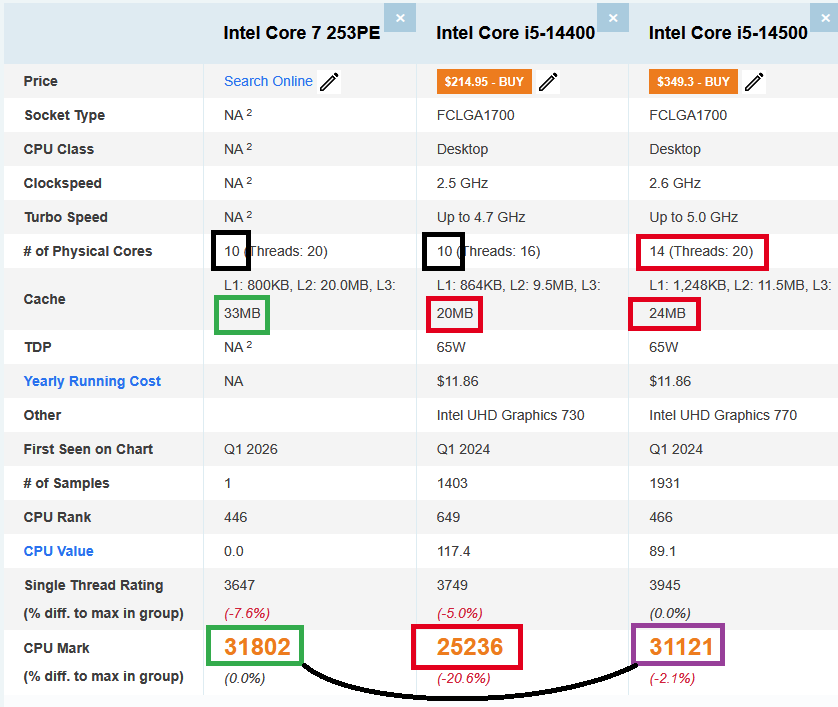Open Search Online for the Core 7 253PE
838x707 pixels.
coord(268,81)
